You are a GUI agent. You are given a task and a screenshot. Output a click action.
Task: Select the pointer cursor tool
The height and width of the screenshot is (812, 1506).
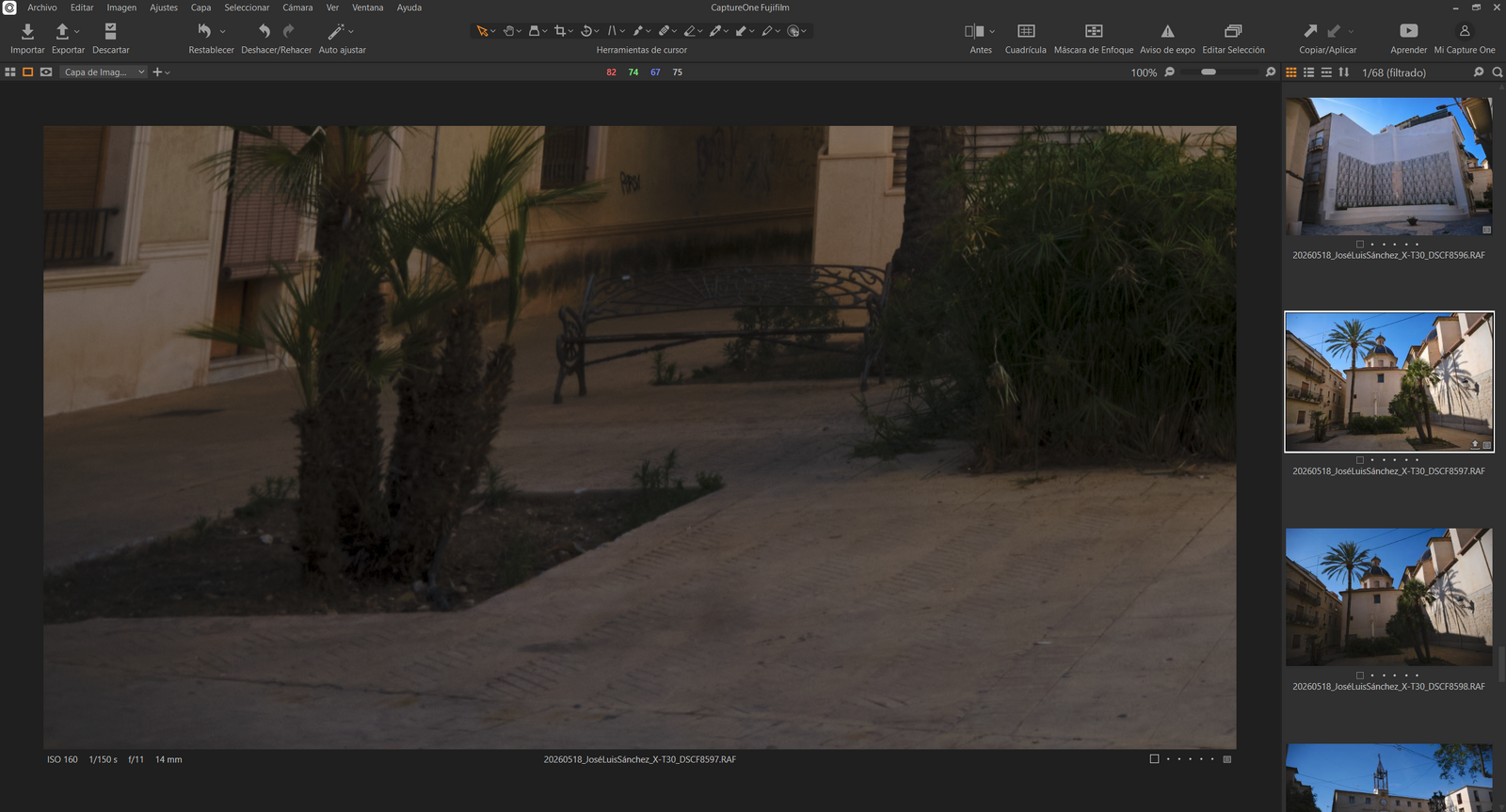(482, 31)
